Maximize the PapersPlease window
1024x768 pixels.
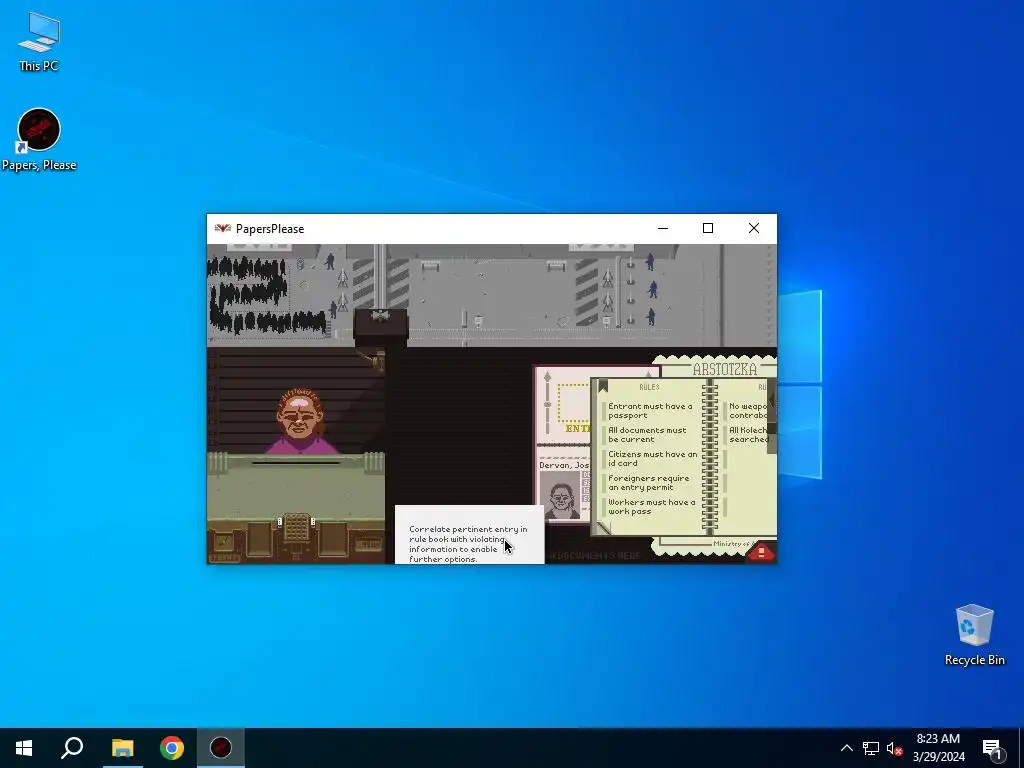click(708, 229)
